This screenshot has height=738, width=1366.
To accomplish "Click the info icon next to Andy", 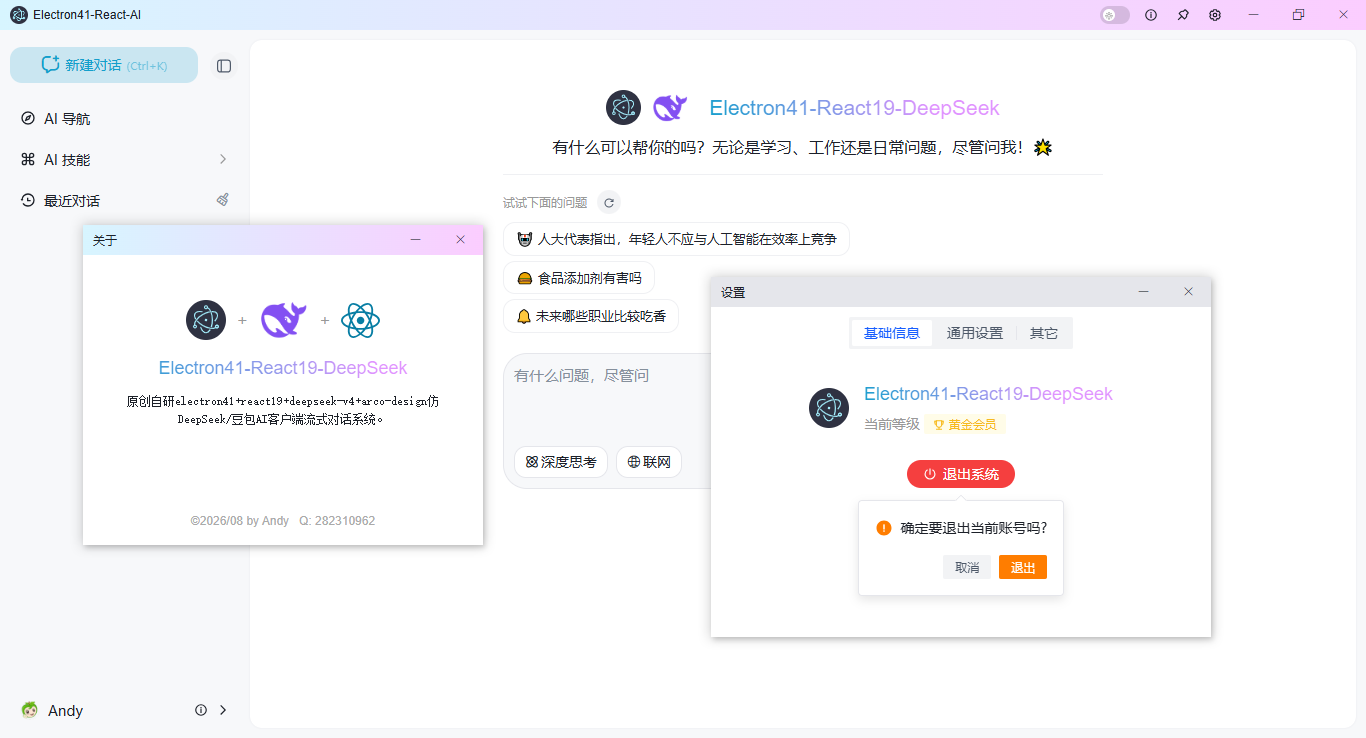I will click(201, 710).
